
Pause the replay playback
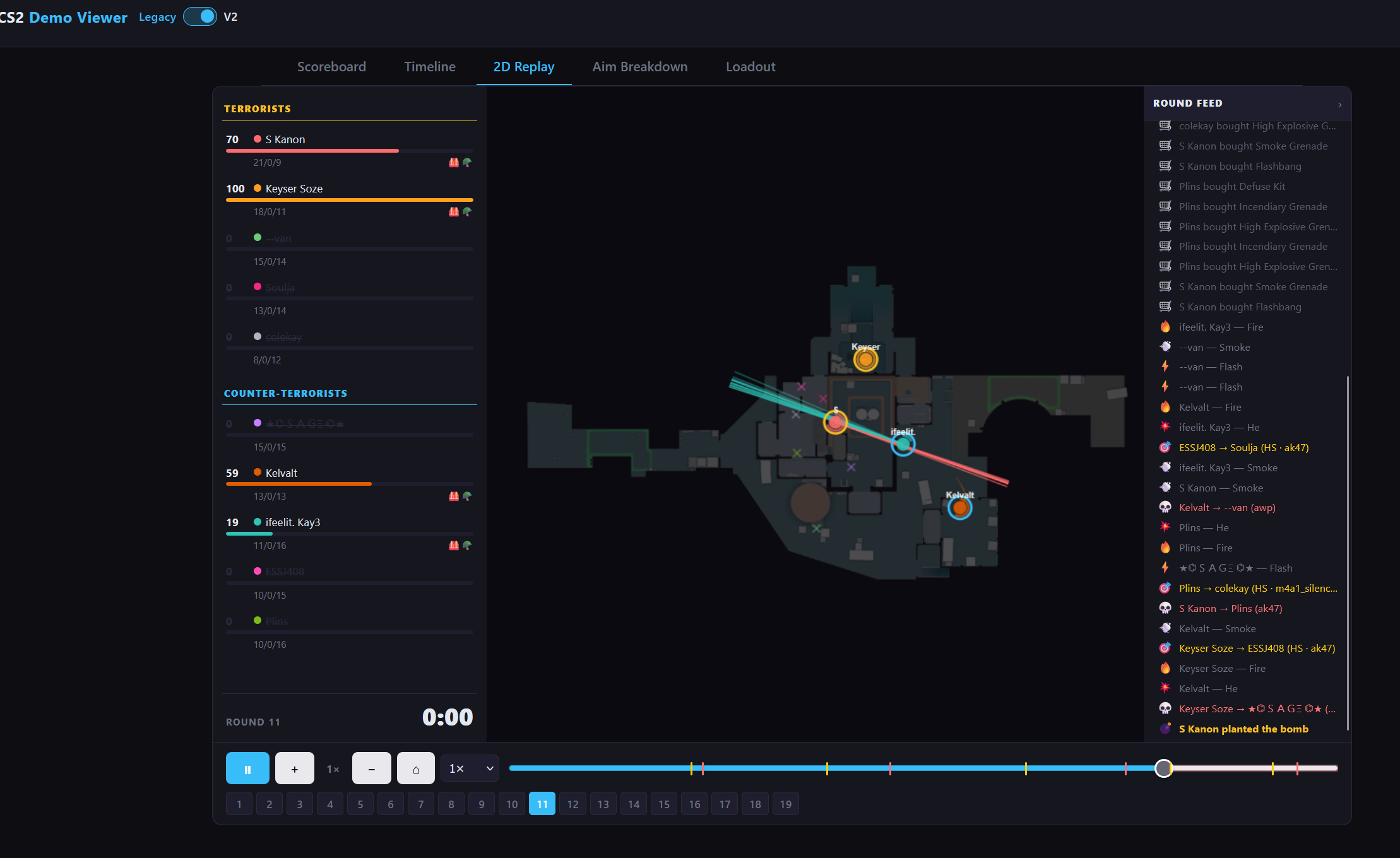coord(247,768)
